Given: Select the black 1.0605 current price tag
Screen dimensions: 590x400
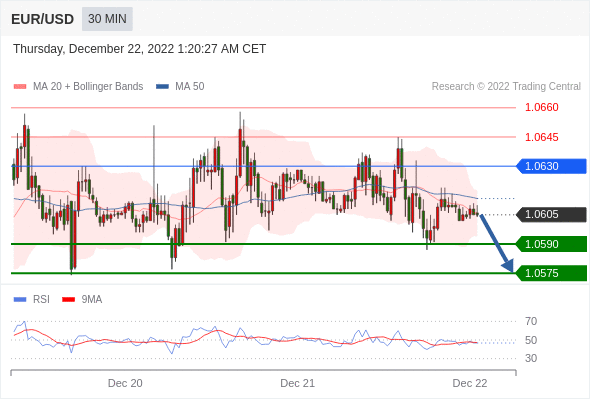Looking at the screenshot, I should (551, 214).
